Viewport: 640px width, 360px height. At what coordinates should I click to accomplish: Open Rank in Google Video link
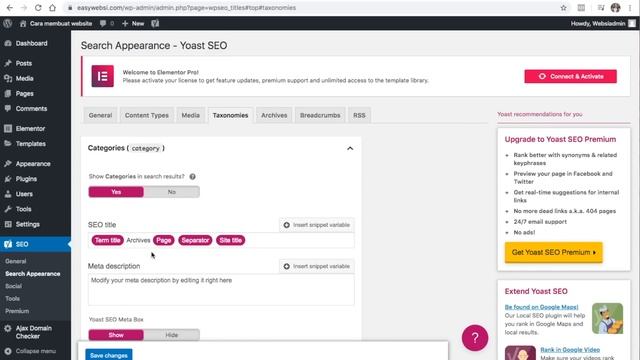point(570,350)
